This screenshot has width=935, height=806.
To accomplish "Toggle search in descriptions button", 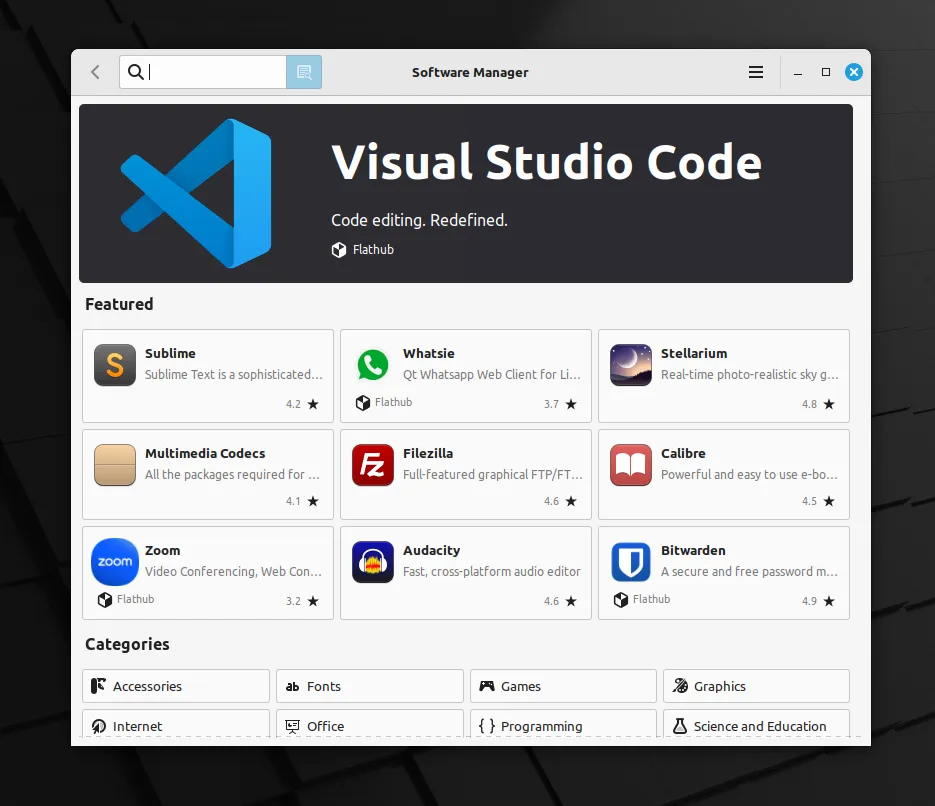I will (x=304, y=72).
